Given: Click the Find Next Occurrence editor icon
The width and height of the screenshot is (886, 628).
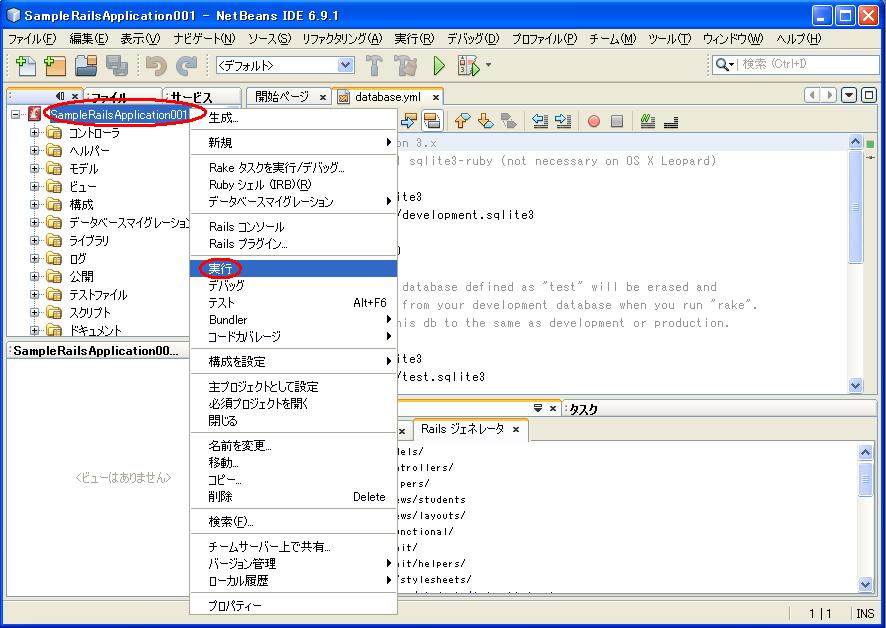Looking at the screenshot, I should [409, 120].
